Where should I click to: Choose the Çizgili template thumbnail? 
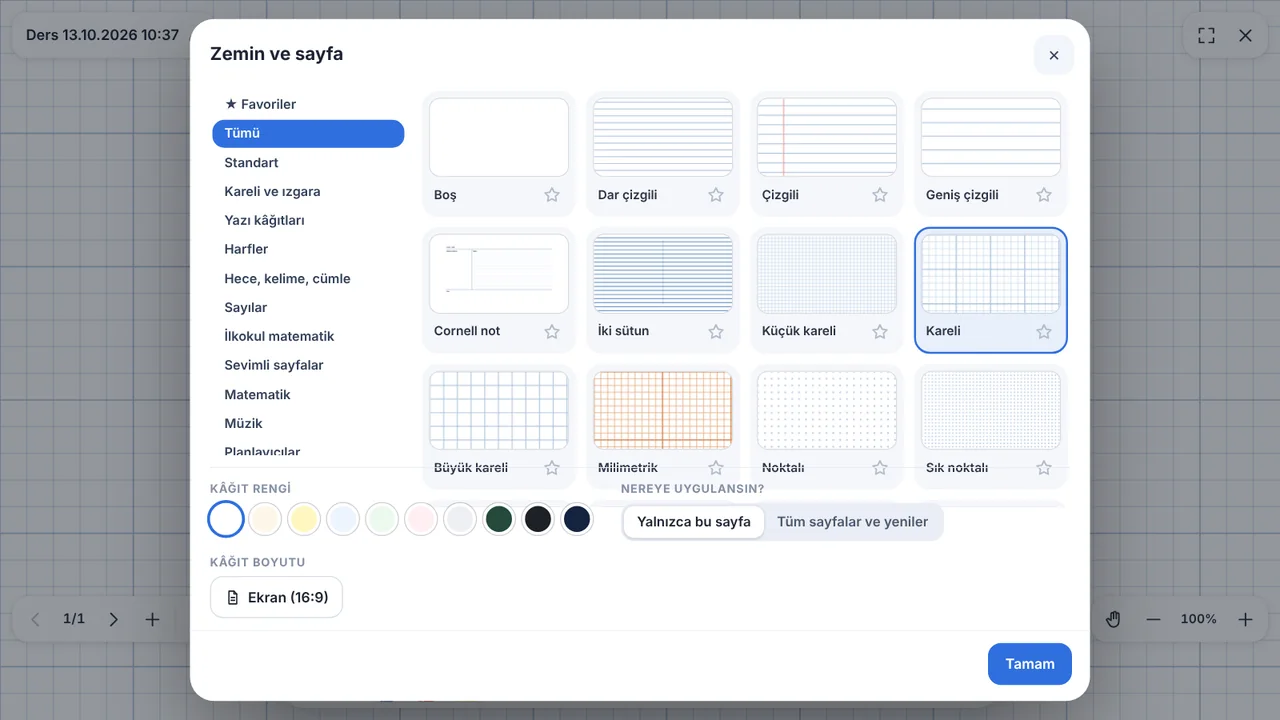[x=826, y=137]
